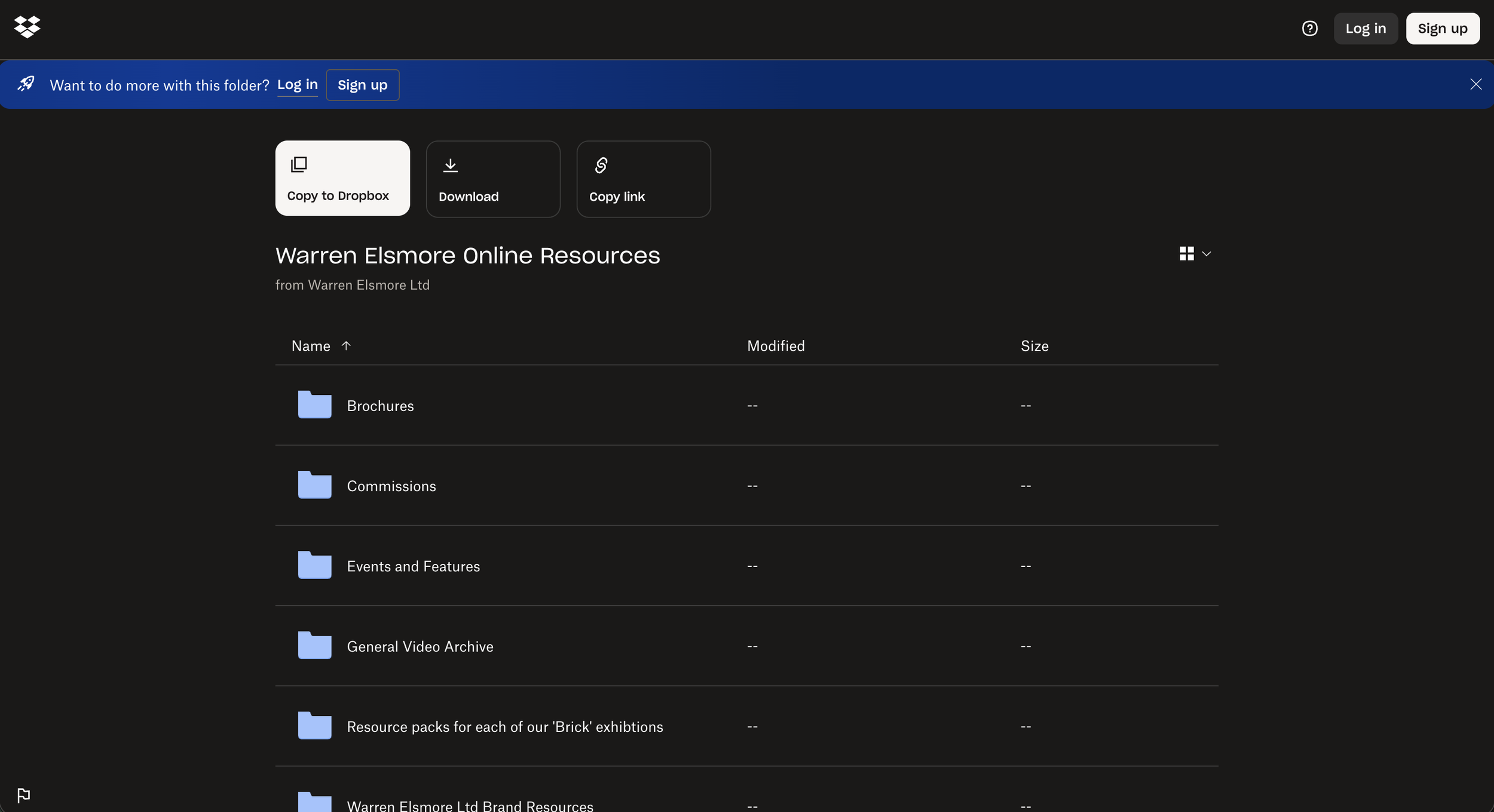Sort by the Name column header
The width and height of the screenshot is (1494, 812).
(x=311, y=346)
